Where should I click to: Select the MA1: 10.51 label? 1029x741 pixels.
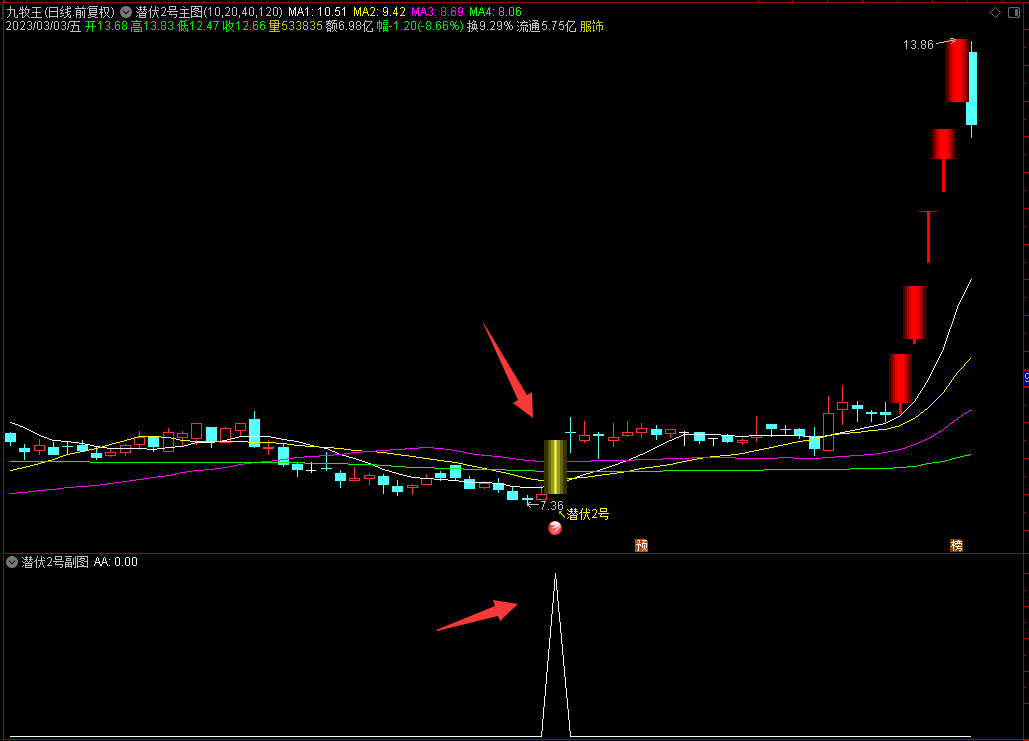pyautogui.click(x=317, y=12)
